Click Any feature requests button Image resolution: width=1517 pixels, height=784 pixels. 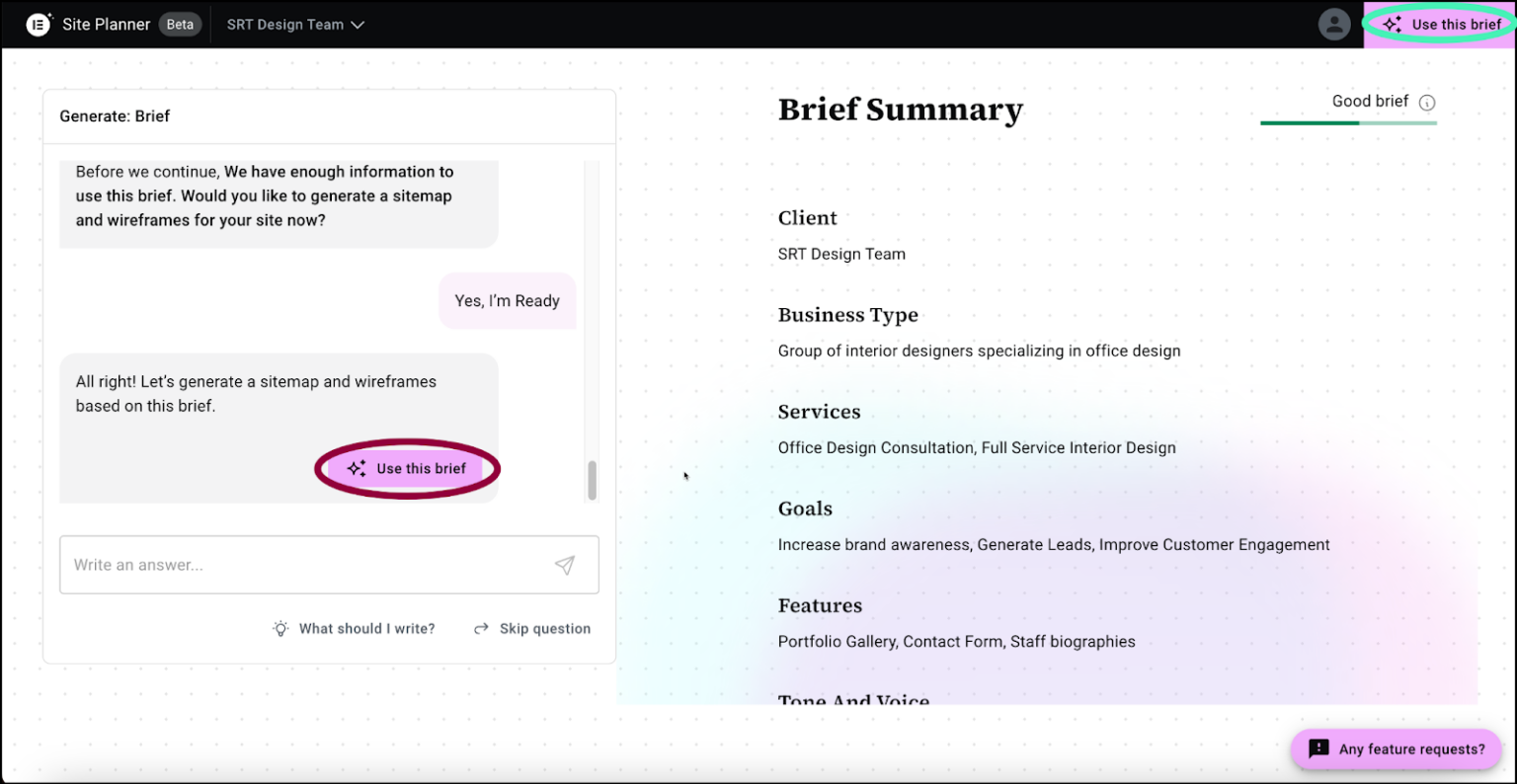coord(1396,748)
